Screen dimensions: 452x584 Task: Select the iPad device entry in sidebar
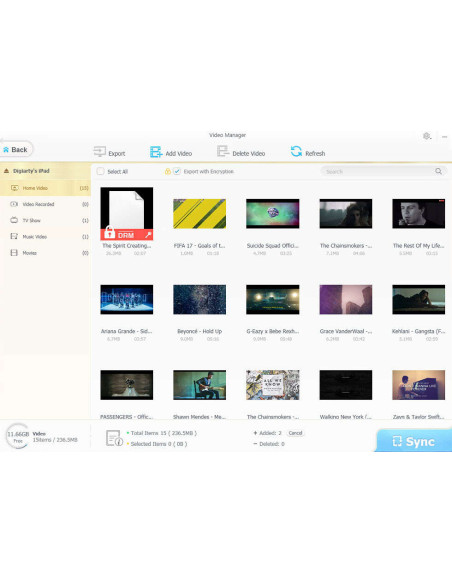[45, 171]
